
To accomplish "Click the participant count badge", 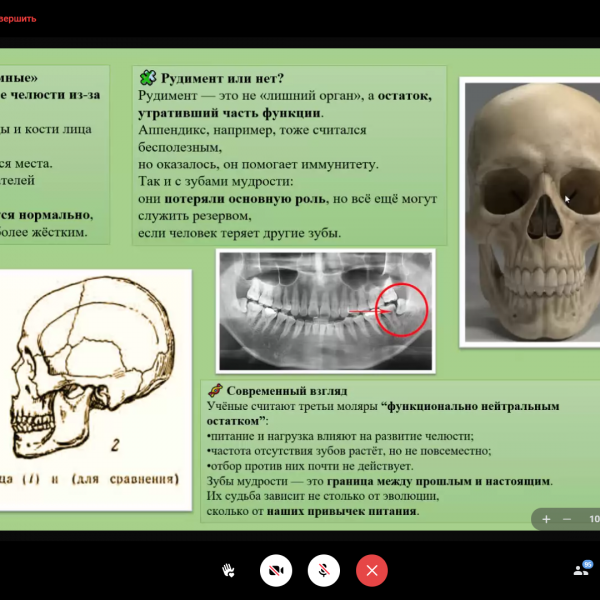I will click(587, 563).
